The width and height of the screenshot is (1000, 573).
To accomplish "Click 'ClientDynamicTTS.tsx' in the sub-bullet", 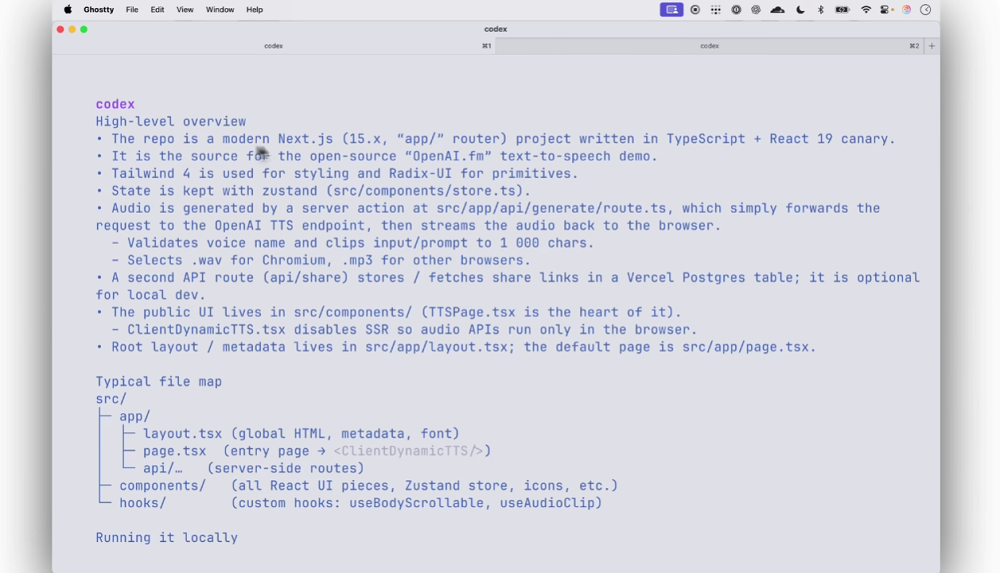I will 207,330.
